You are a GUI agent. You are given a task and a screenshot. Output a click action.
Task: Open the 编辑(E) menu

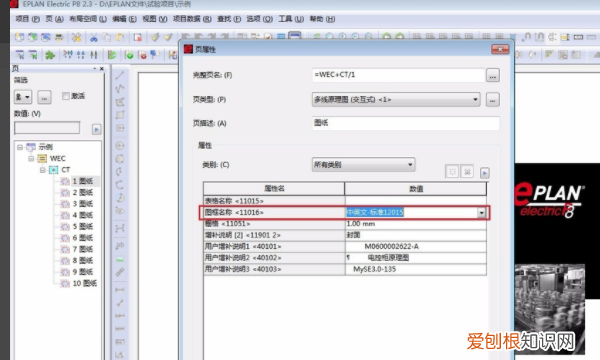(x=124, y=19)
